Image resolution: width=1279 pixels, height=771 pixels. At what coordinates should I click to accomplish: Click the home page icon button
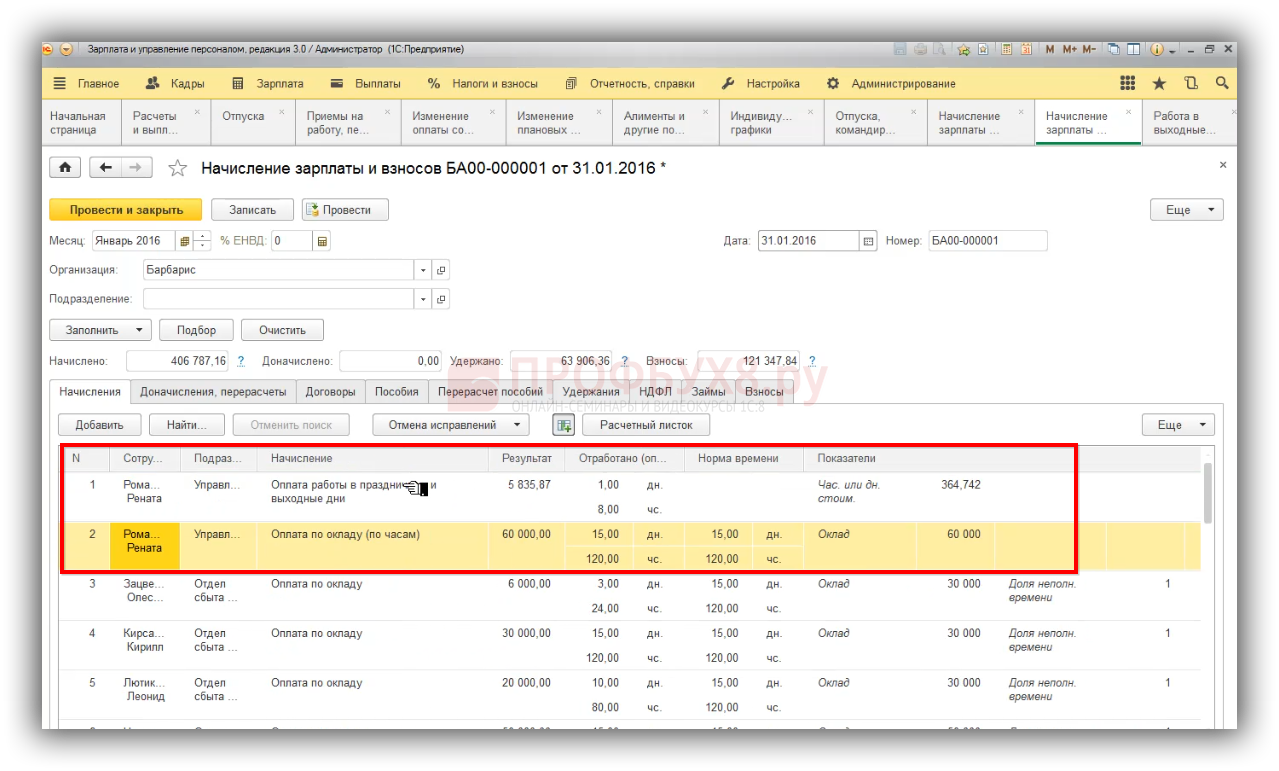tap(65, 168)
